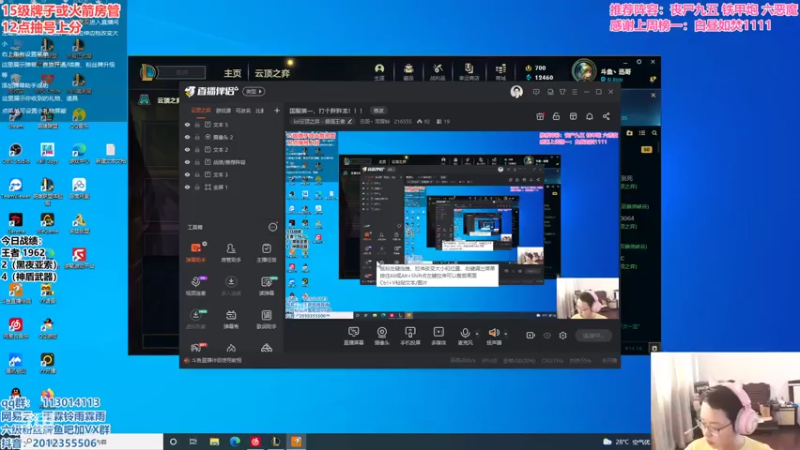Click the gift box icon above the preview
This screenshot has height=450, width=800.
point(540,116)
